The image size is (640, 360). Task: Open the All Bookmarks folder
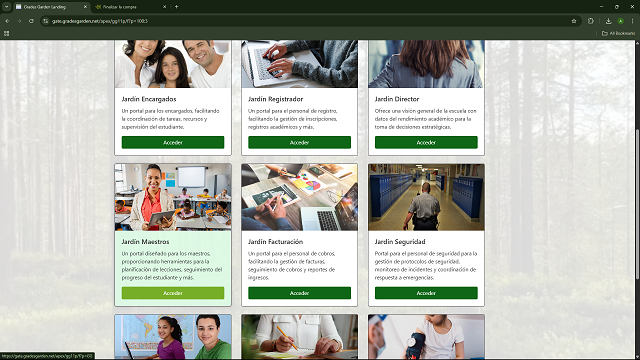pyautogui.click(x=618, y=33)
